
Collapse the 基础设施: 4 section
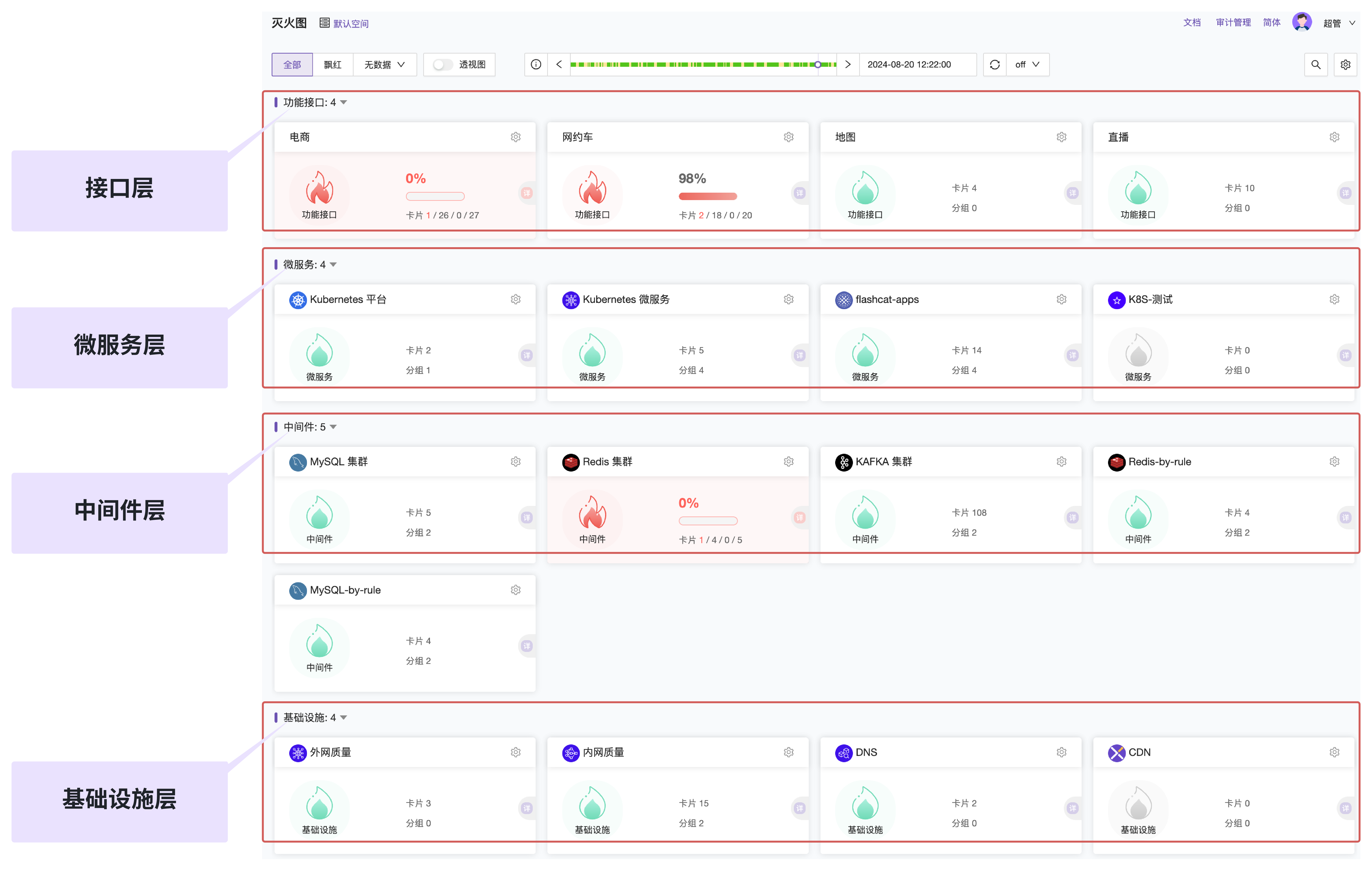tap(343, 718)
